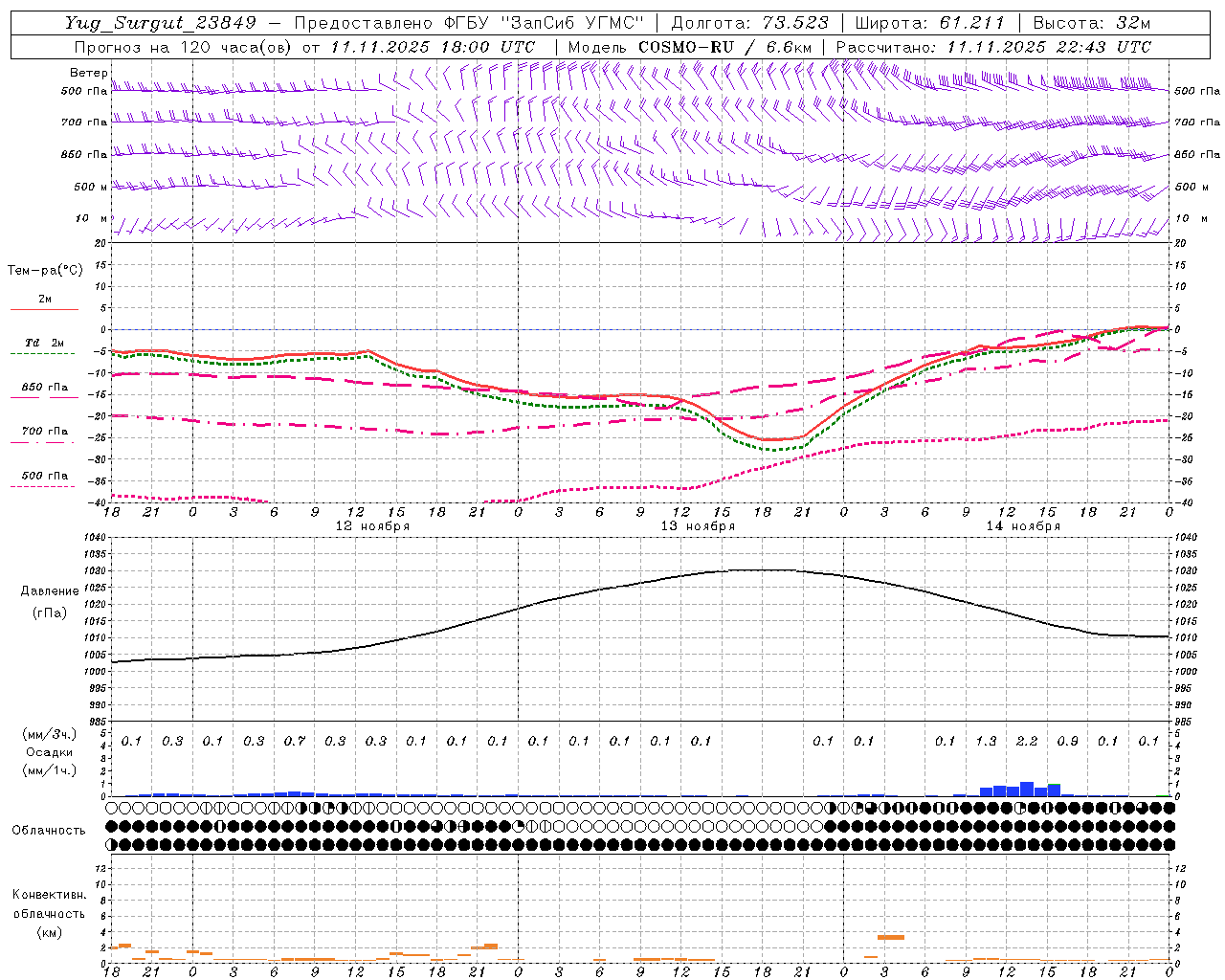Click the Модель COSMO-RU / 6.6км label
Viewport: 1225px width, 980px height.
tap(689, 47)
